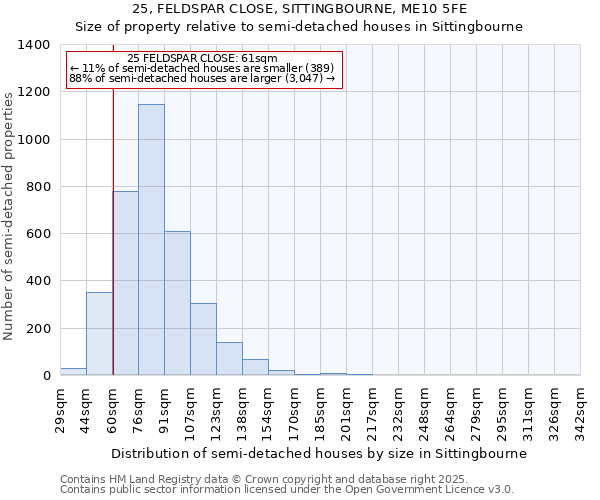Click the x-axis tick label '311sqm'
This screenshot has width=600, height=500.
[x=528, y=414]
